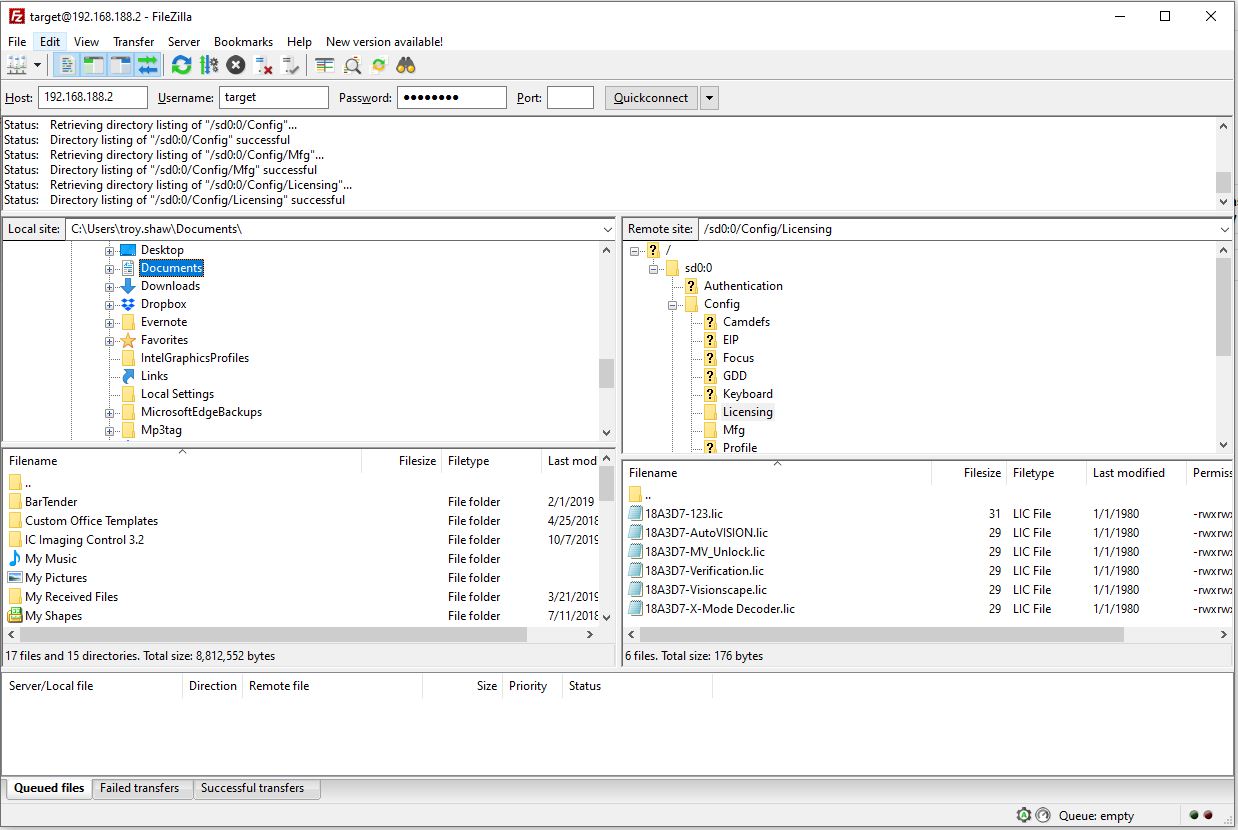1238x830 pixels.
Task: Select the Evernote folder icon
Action: pyautogui.click(x=128, y=322)
